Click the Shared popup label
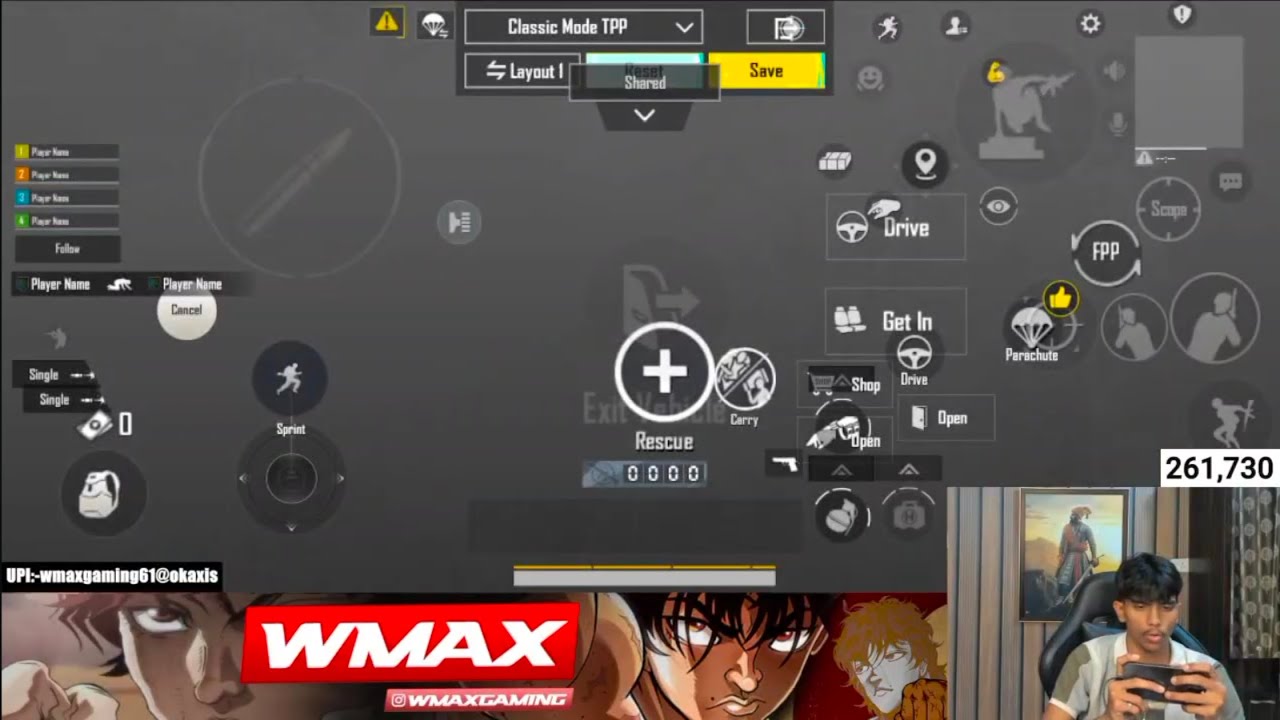This screenshot has width=1280, height=720. point(645,83)
